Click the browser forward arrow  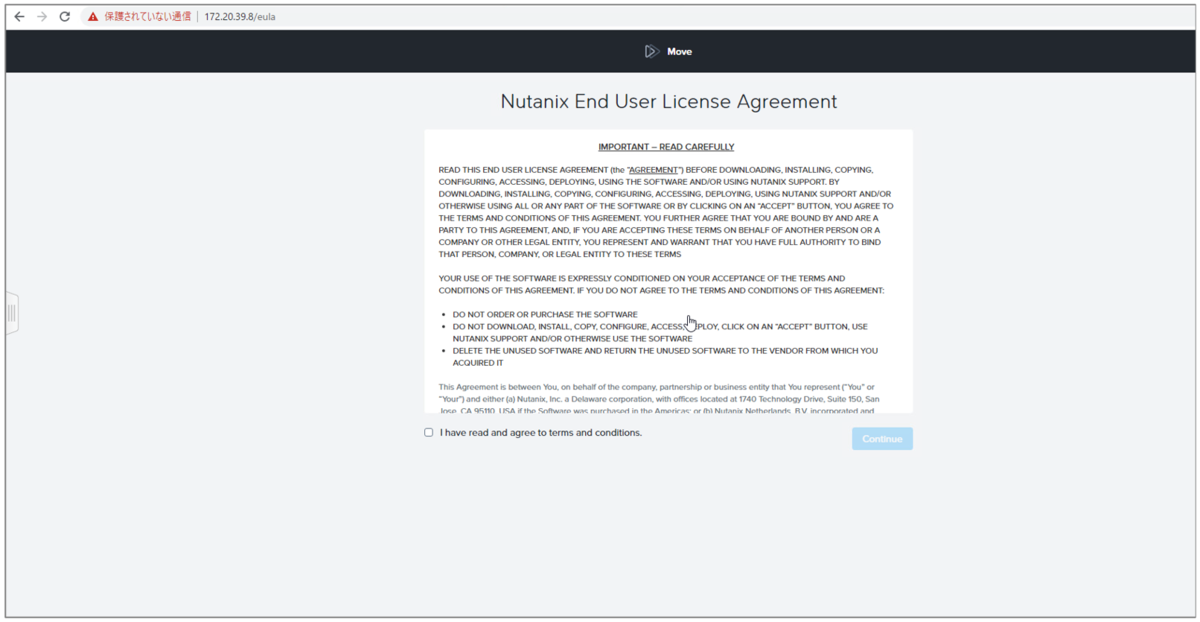pos(41,17)
